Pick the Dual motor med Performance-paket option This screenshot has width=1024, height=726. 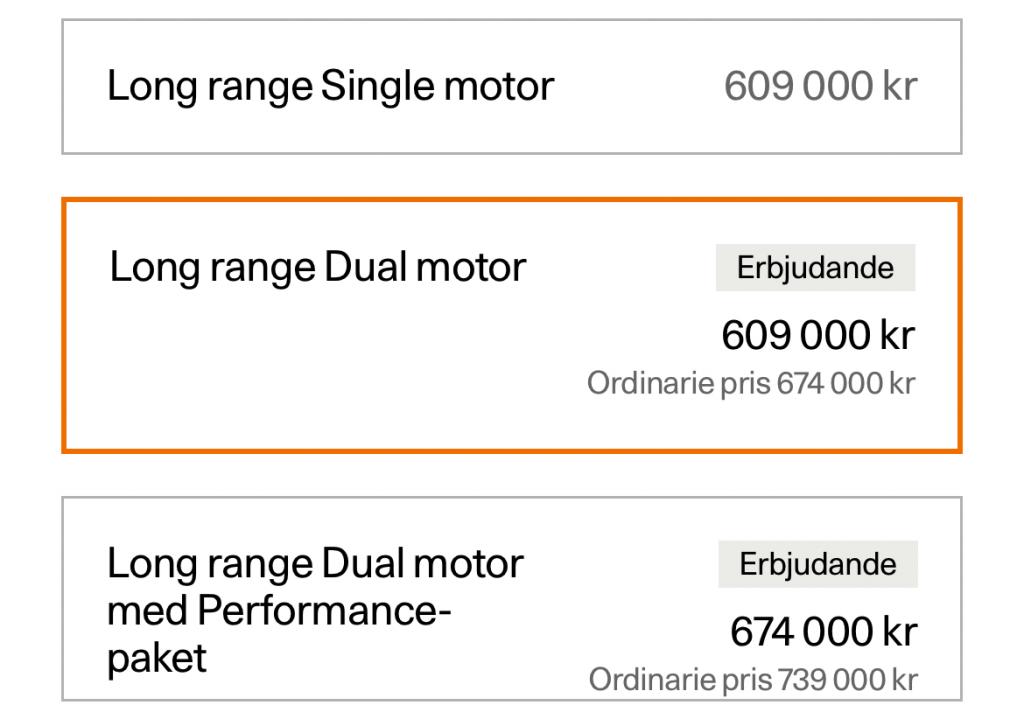511,599
